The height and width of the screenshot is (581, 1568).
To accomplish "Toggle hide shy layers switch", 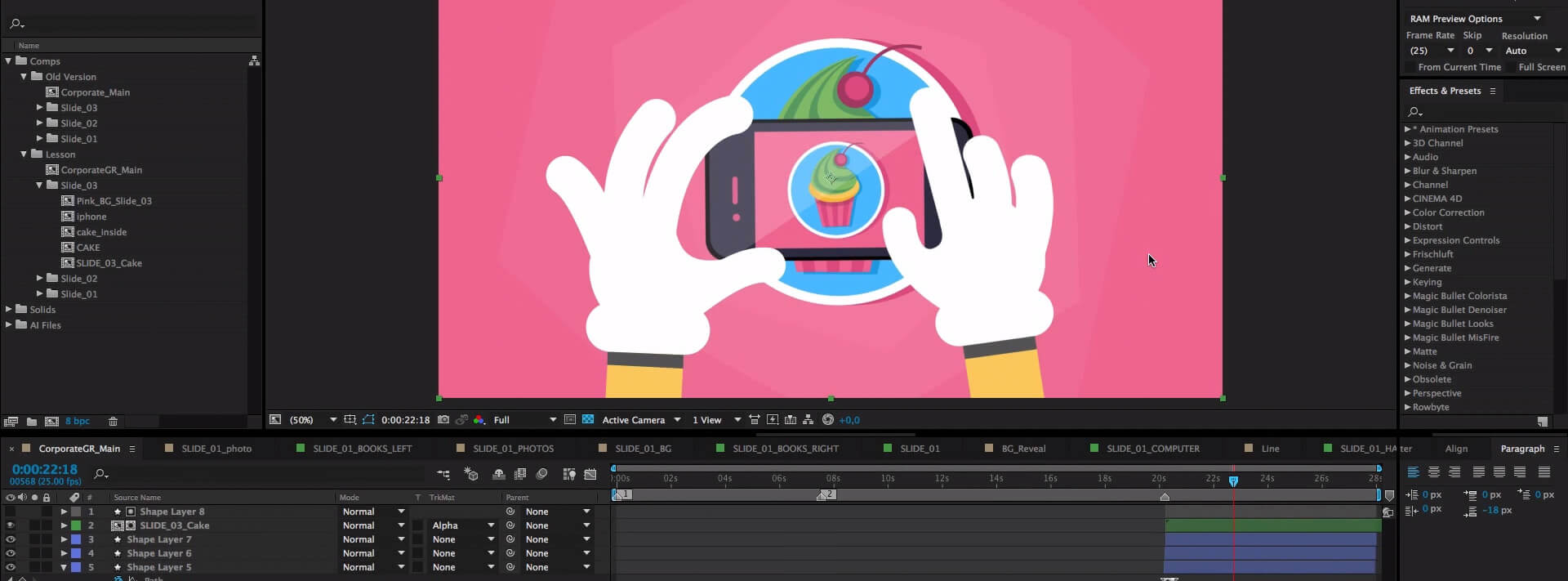I will click(x=499, y=474).
